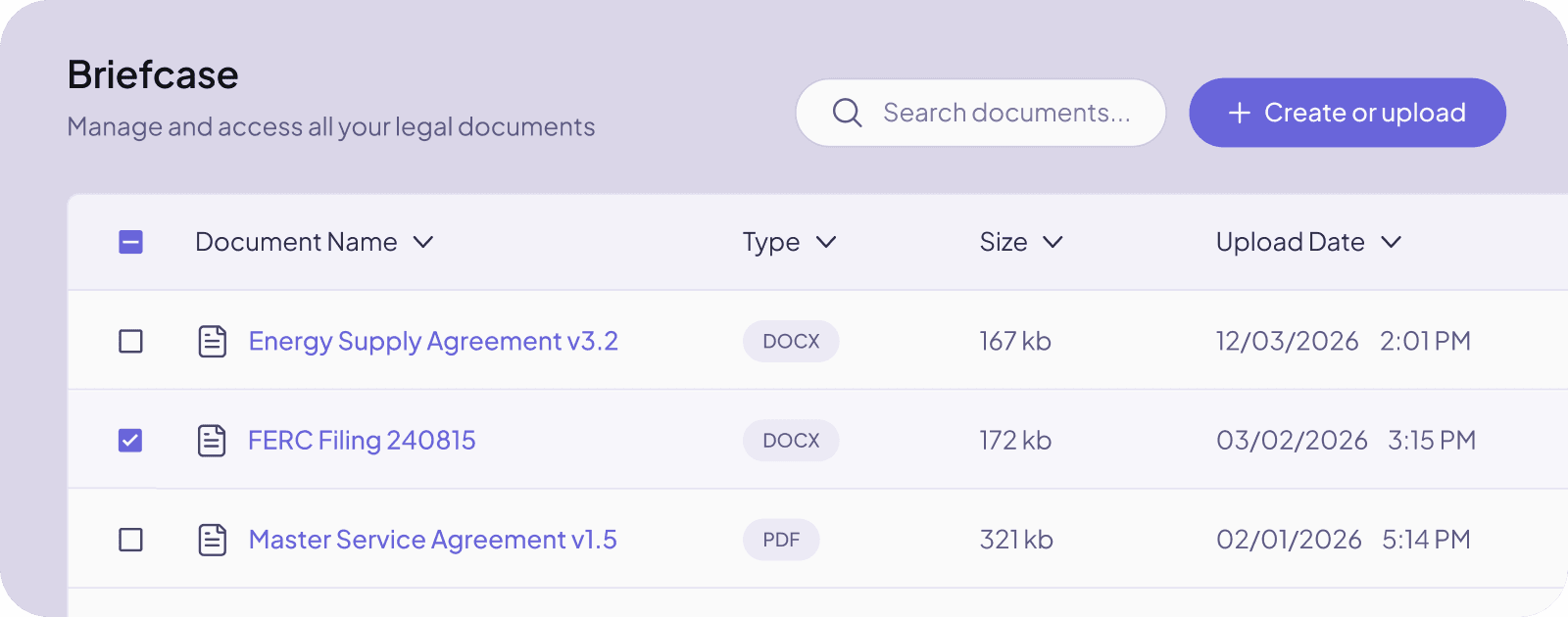Open FERC Filing 240815 document link
The height and width of the screenshot is (617, 1568).
(362, 441)
